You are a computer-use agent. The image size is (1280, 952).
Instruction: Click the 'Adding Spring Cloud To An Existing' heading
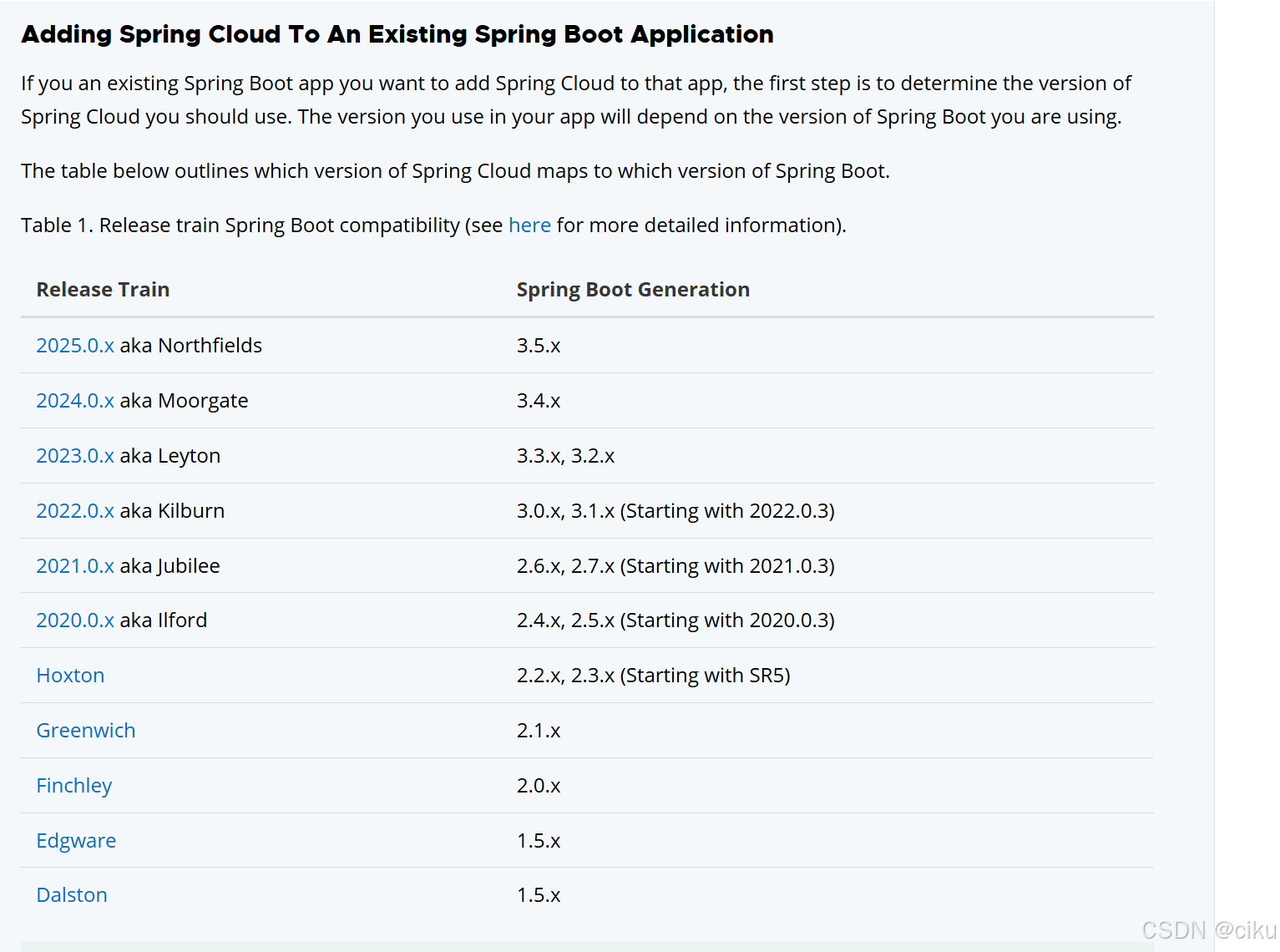click(x=397, y=34)
